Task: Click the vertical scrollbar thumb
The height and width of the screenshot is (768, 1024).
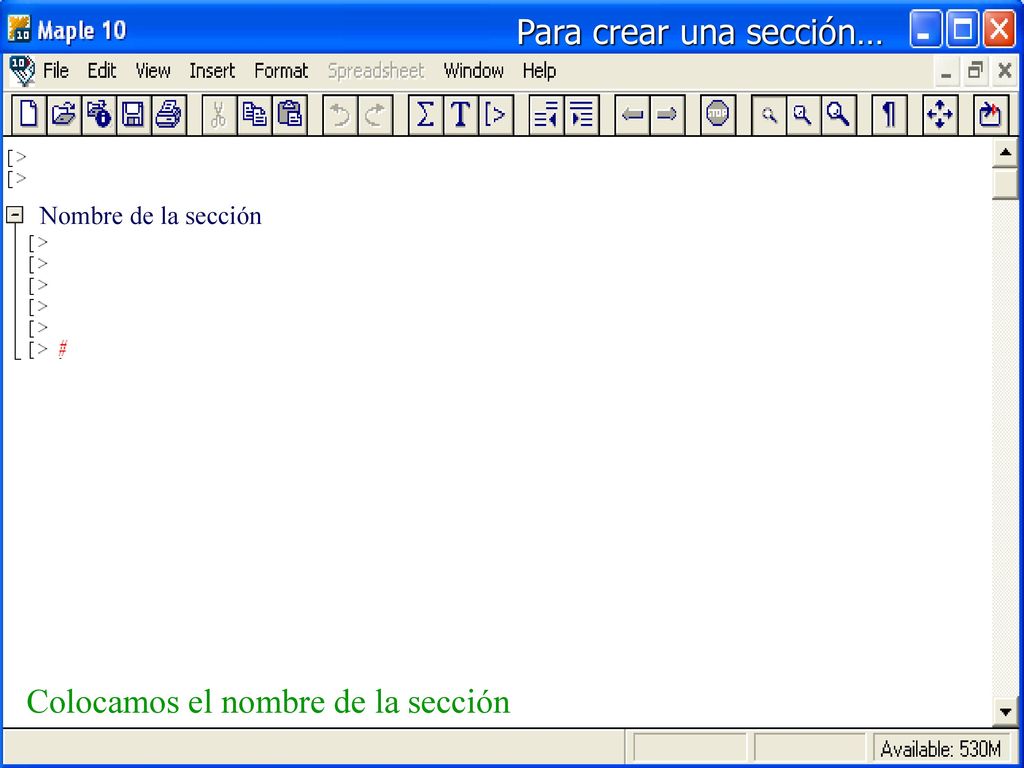Action: coord(1005,183)
